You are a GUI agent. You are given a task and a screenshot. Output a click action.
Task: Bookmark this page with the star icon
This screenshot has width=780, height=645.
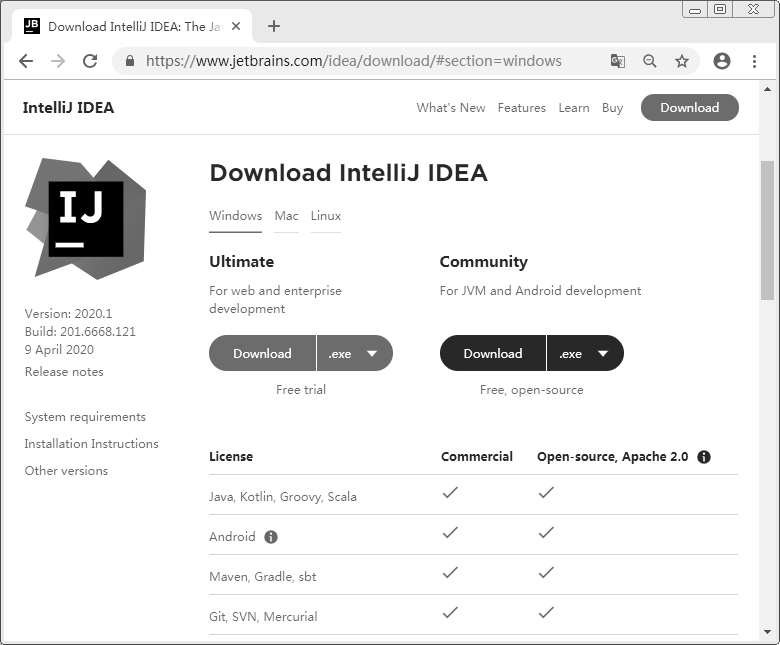(x=682, y=61)
